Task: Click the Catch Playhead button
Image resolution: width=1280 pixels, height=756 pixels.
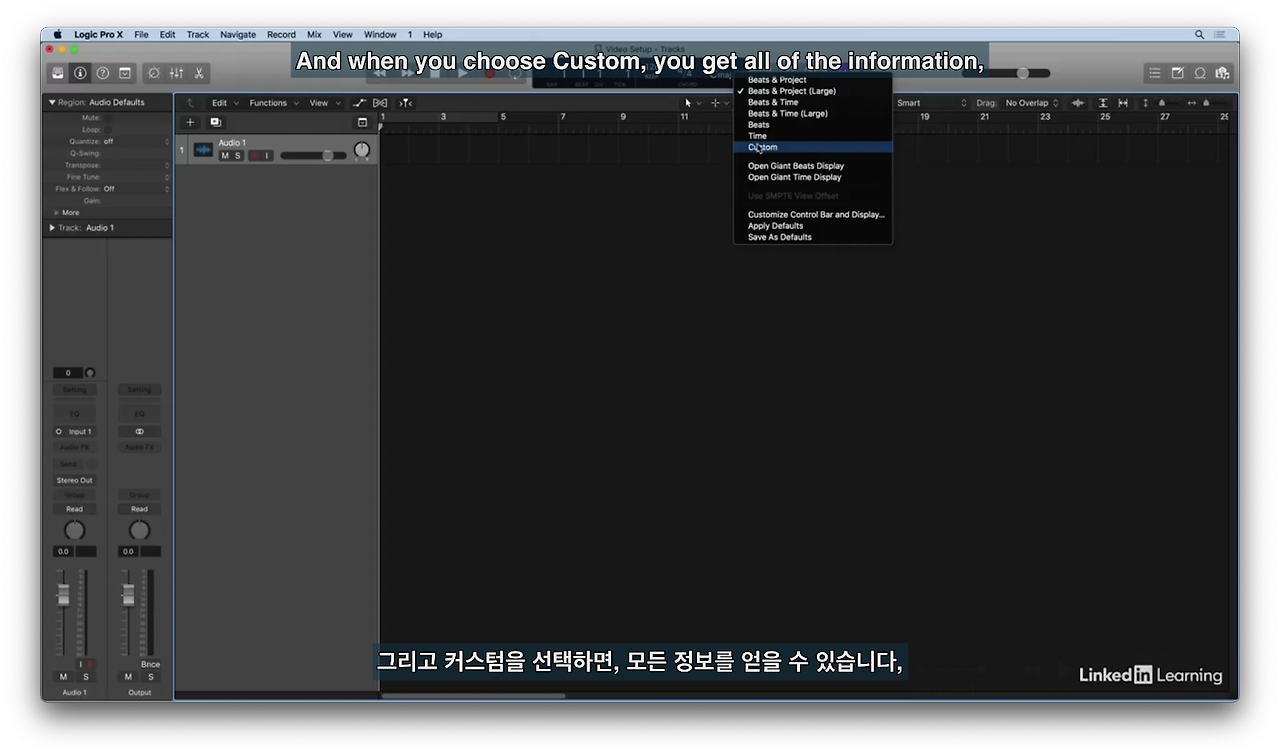Action: tap(405, 103)
